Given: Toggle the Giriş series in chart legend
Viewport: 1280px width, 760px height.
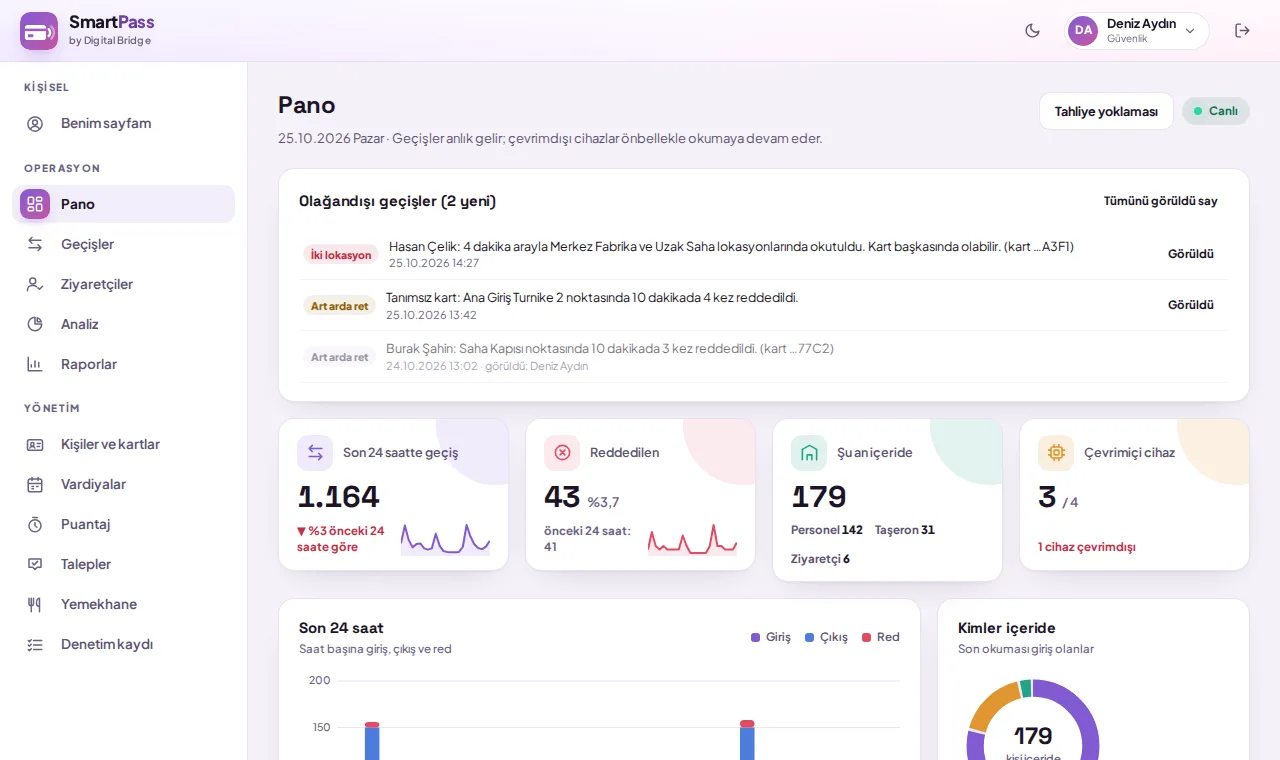Looking at the screenshot, I should pyautogui.click(x=771, y=637).
